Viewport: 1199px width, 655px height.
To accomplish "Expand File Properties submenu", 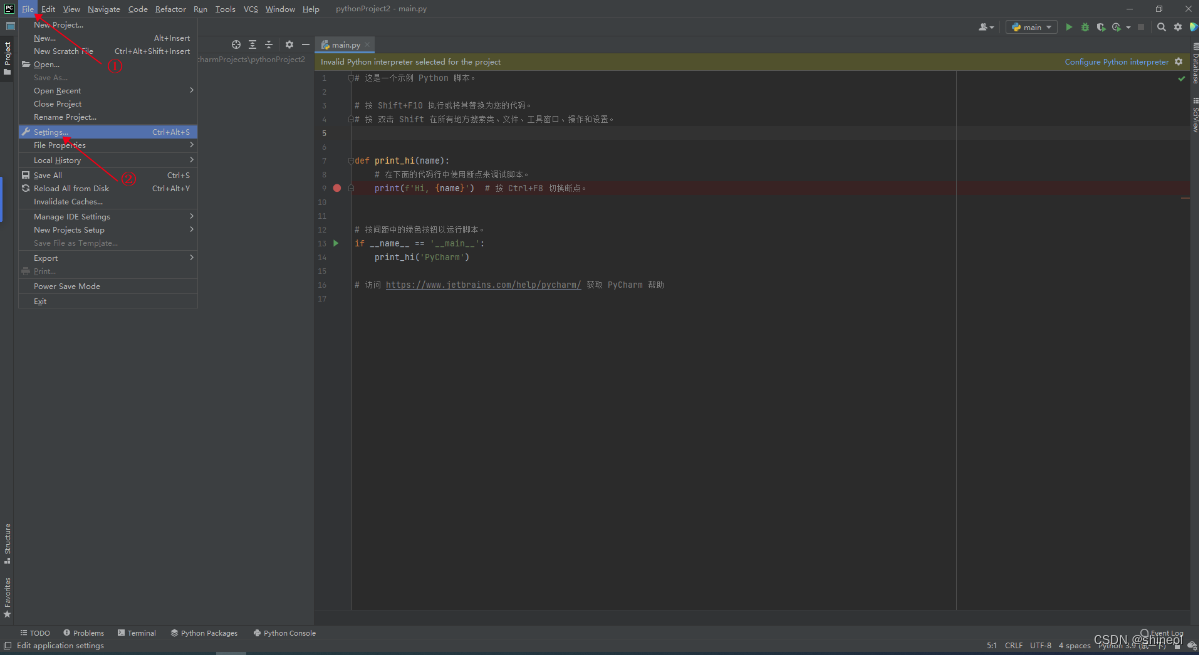I will 108,145.
